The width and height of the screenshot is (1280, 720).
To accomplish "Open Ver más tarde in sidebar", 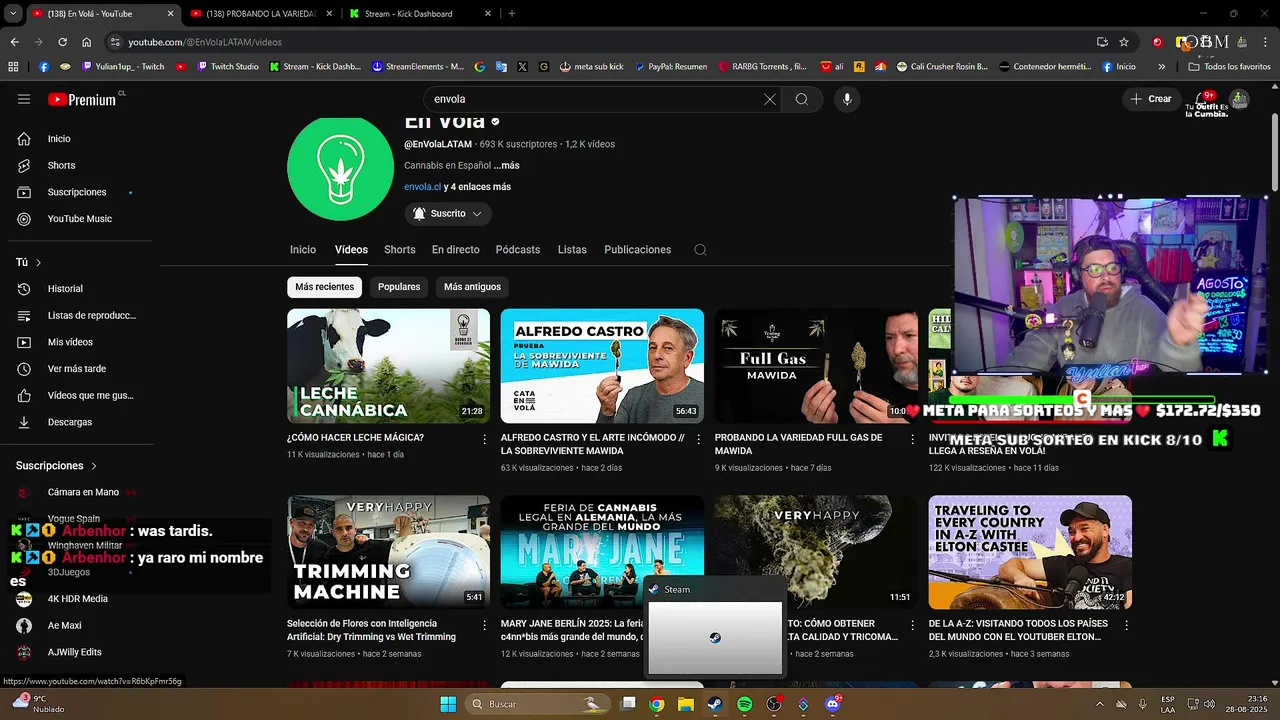I will [x=76, y=369].
